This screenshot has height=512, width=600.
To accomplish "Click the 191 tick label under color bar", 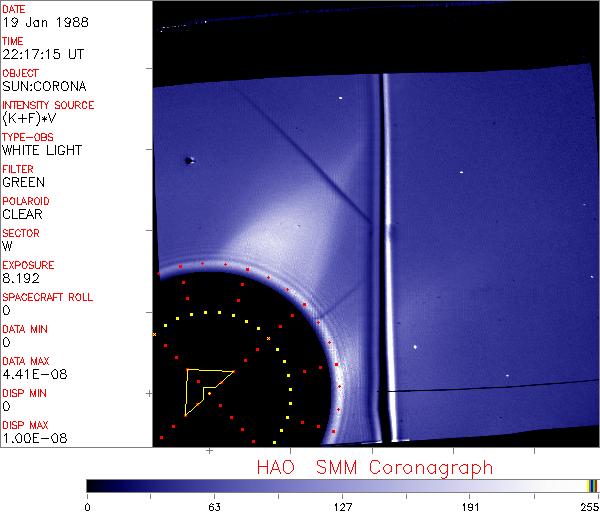I will coord(470,505).
